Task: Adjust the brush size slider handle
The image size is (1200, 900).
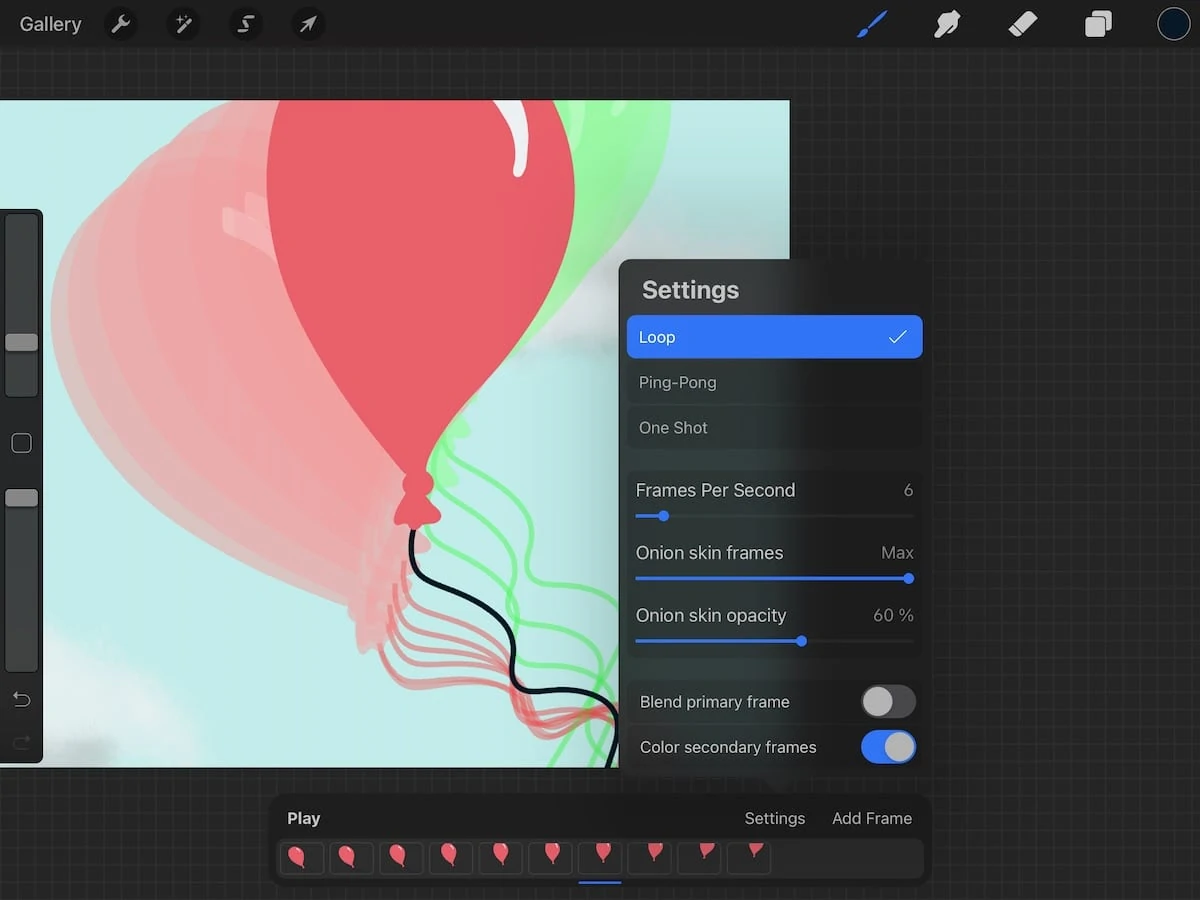Action: pos(21,342)
